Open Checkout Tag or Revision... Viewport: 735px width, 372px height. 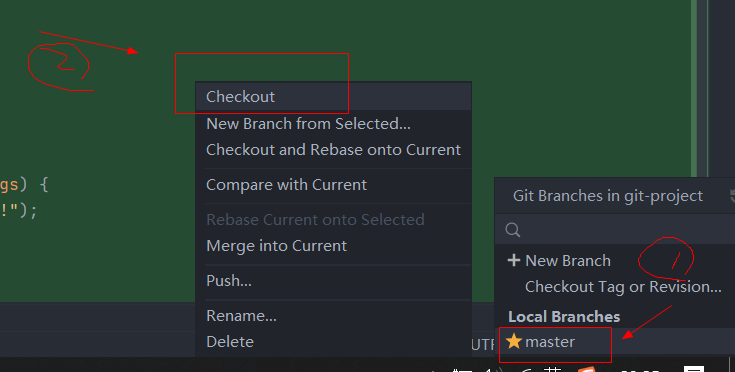coord(623,286)
